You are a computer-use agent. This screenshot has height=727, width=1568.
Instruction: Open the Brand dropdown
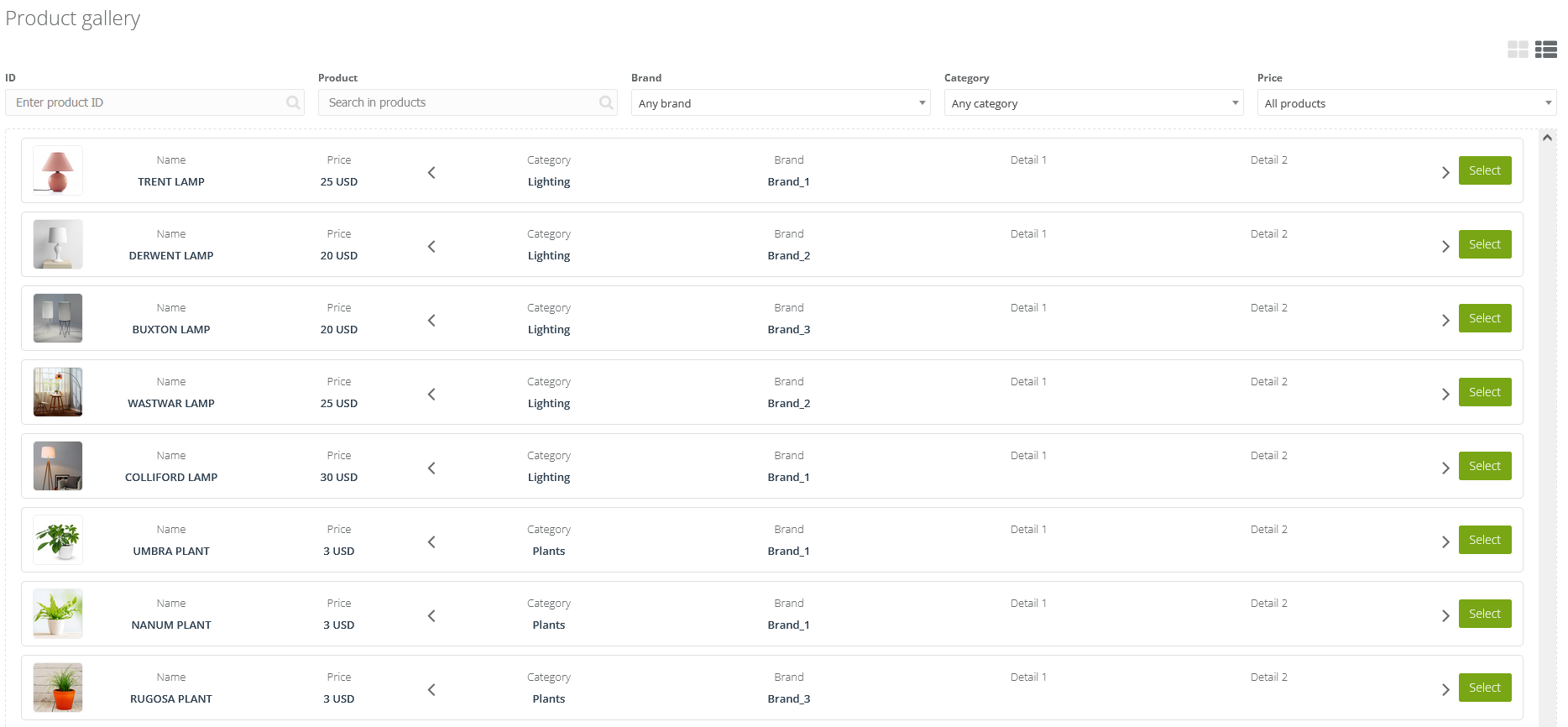(x=781, y=102)
